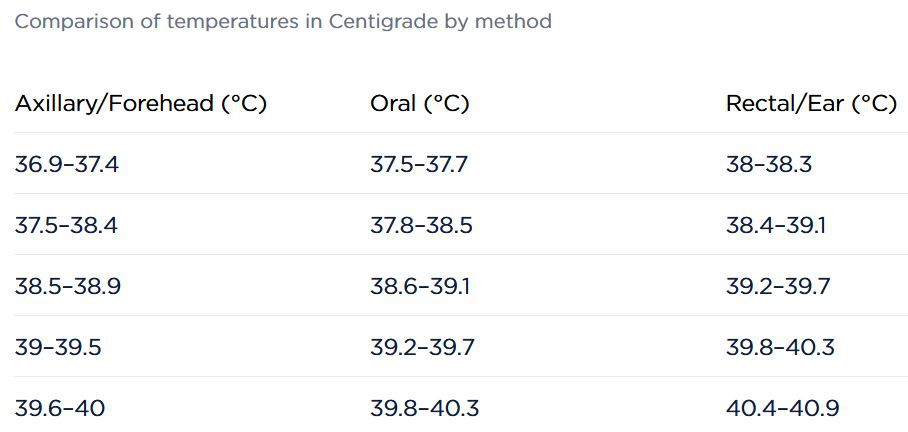The height and width of the screenshot is (432, 908).
Task: Select the Oral (°C) column header
Action: point(419,104)
